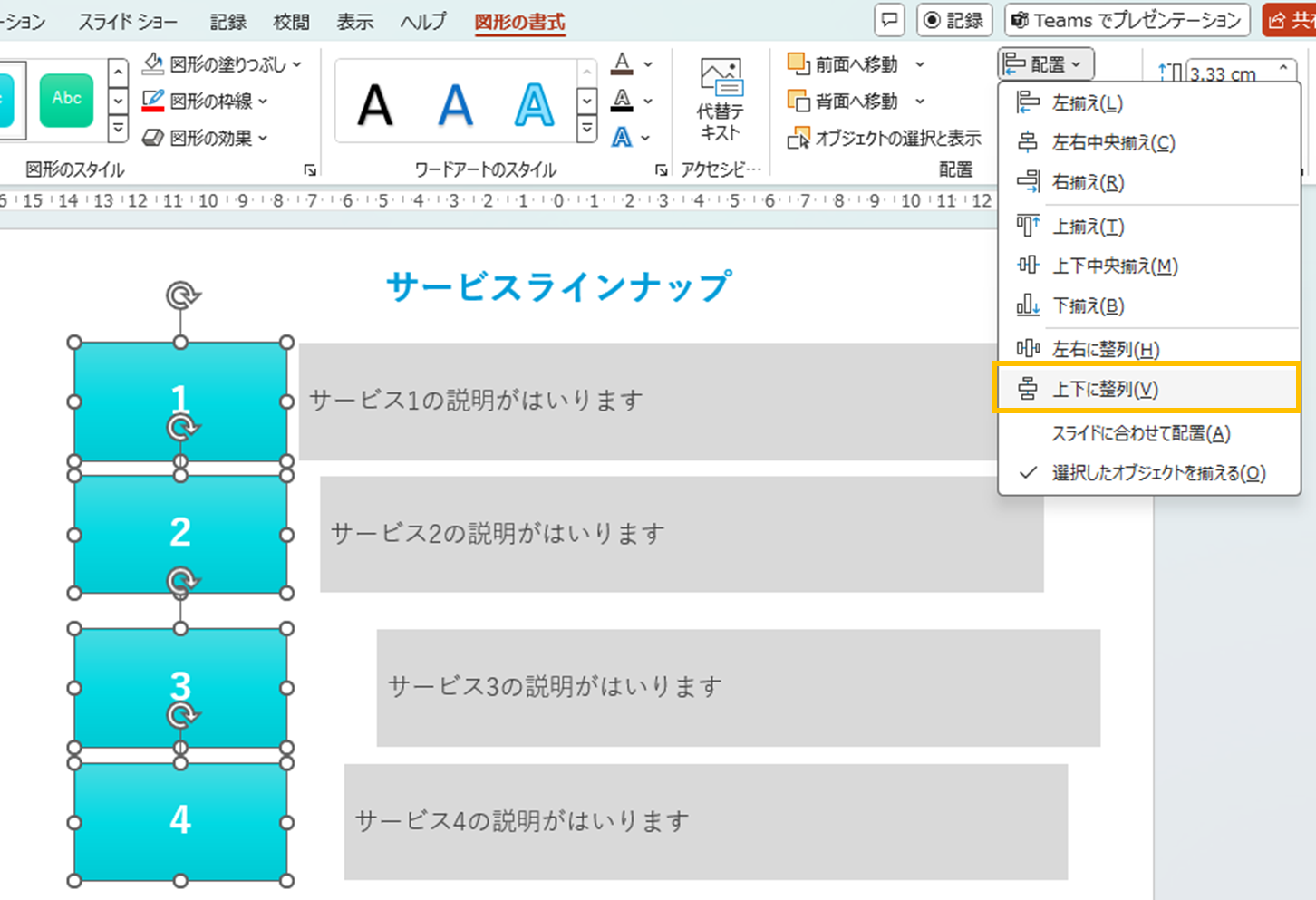Image resolution: width=1316 pixels, height=900 pixels.
Task: Open the 表示 tab
Action: click(x=355, y=22)
